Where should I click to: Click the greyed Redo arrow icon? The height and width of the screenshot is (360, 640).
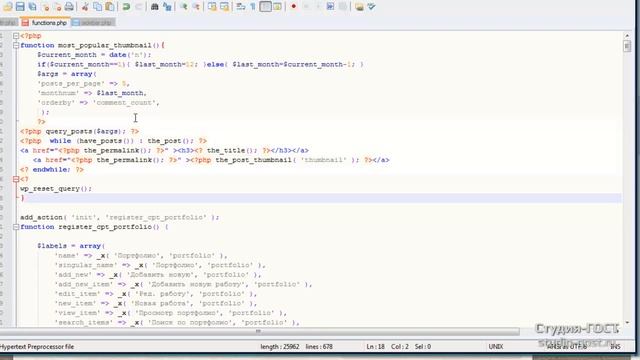point(138,7)
